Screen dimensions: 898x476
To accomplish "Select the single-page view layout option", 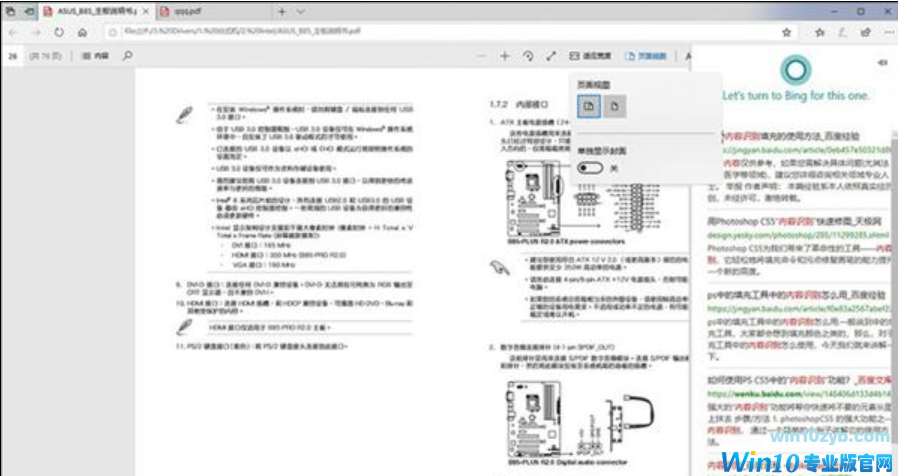I will [x=615, y=107].
